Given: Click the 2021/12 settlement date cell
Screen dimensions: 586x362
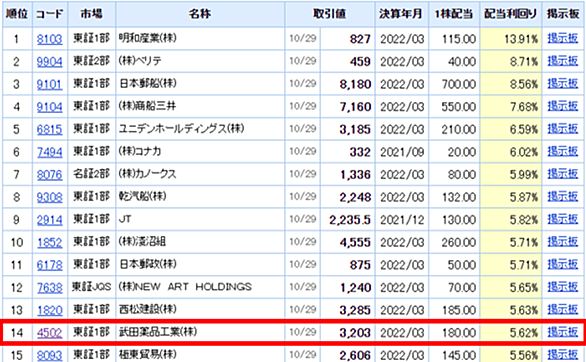Looking at the screenshot, I should 401,220.
